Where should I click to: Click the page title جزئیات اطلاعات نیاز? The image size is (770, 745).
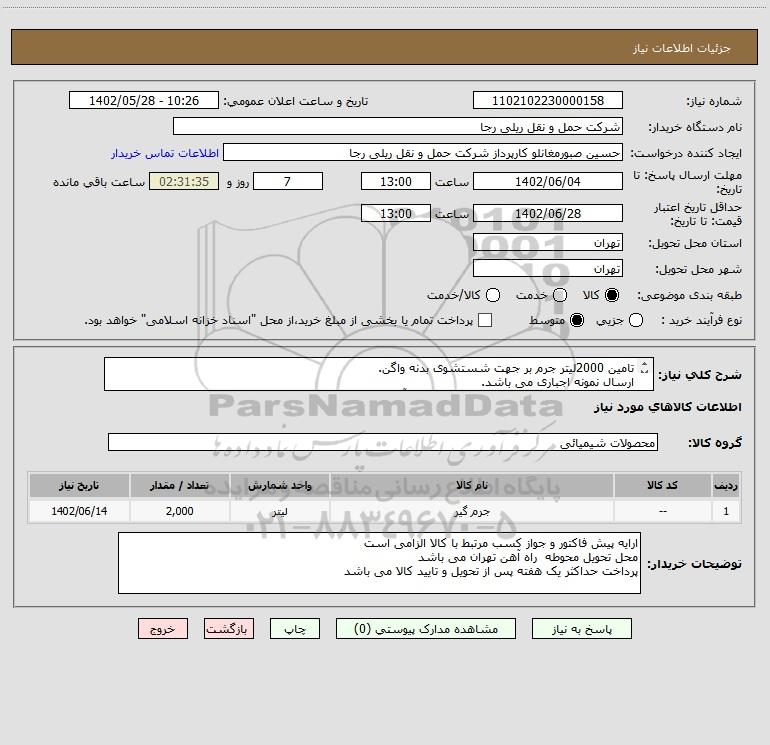pos(682,48)
